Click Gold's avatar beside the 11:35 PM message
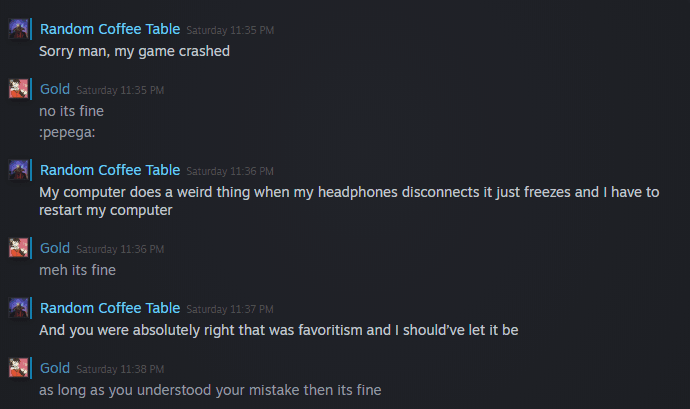Screen dimensions: 690x409 tap(18, 89)
